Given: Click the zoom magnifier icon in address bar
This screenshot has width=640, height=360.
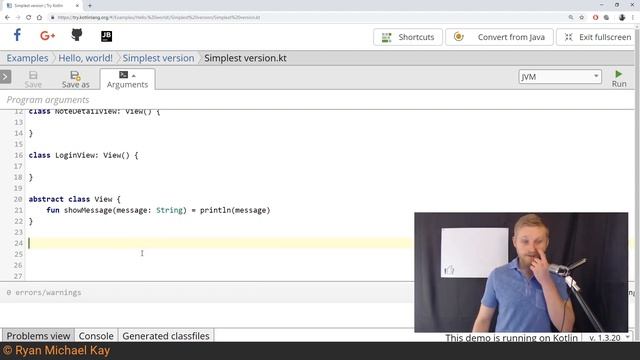Looking at the screenshot, I should point(571,18).
